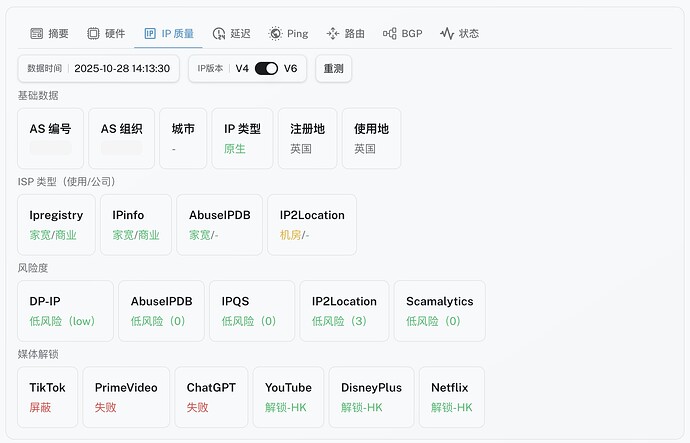Viewport: 690px width, 443px height.
Task: Click the DP-IP 低风险 (low) card
Action: (66, 311)
